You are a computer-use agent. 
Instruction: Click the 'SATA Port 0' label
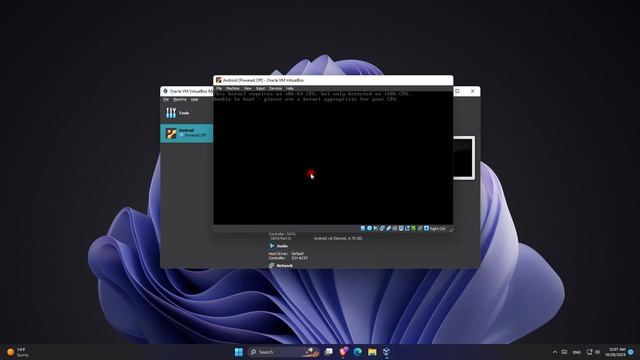[x=281, y=238]
